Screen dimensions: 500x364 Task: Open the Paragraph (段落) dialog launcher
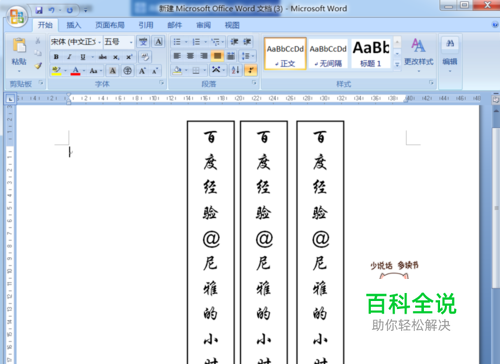[254, 82]
